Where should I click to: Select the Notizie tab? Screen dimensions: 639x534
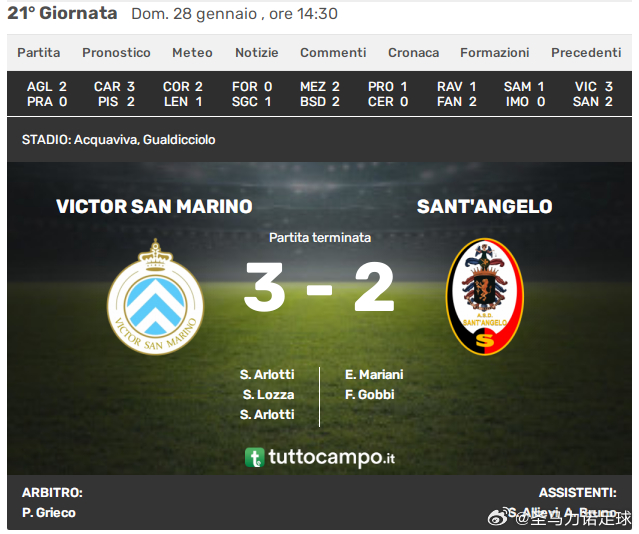[x=257, y=53]
